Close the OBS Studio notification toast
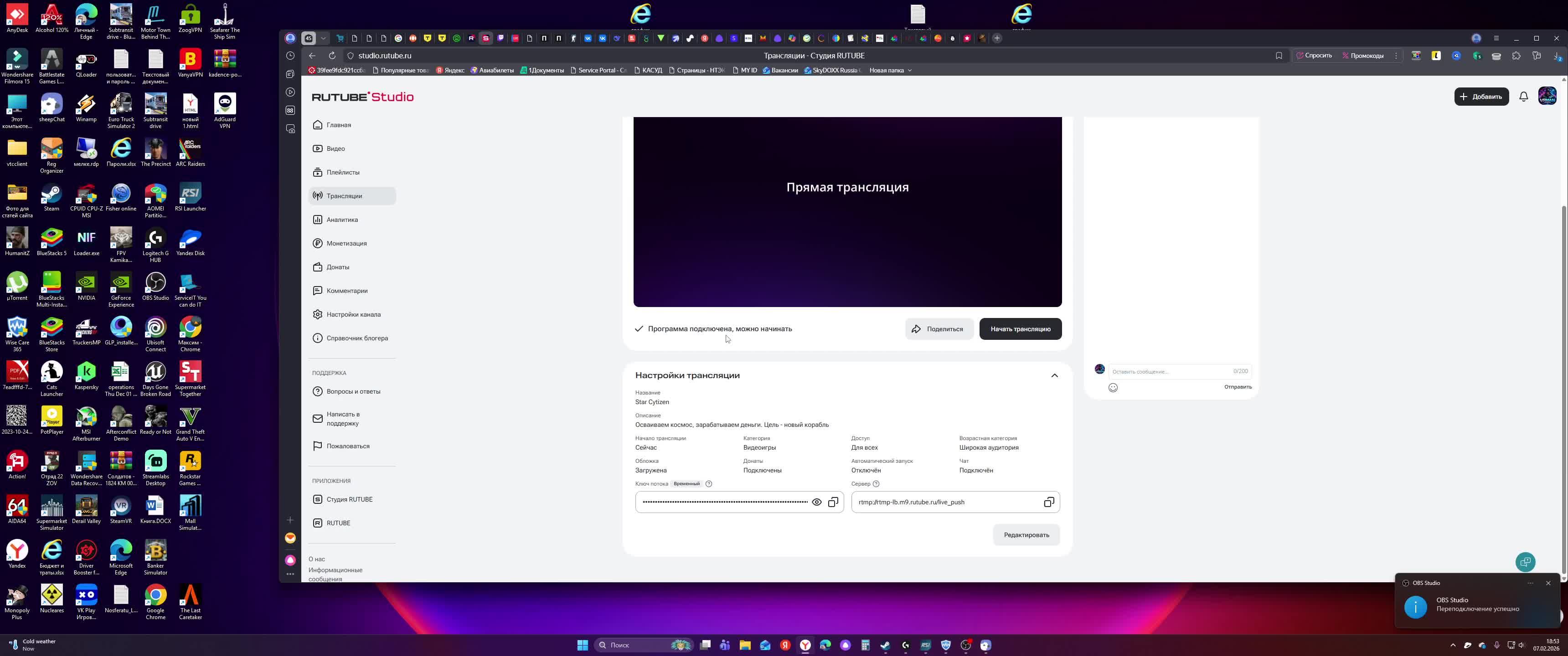 coord(1548,583)
